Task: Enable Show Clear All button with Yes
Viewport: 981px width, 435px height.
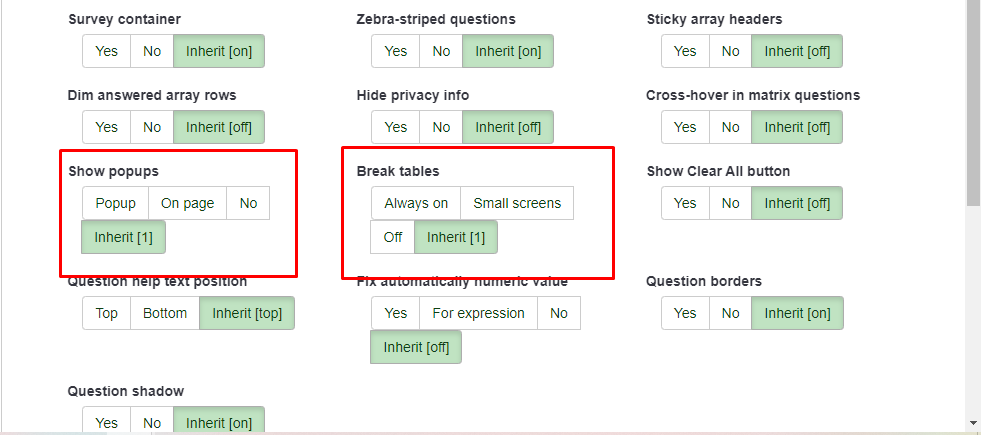Action: point(685,203)
